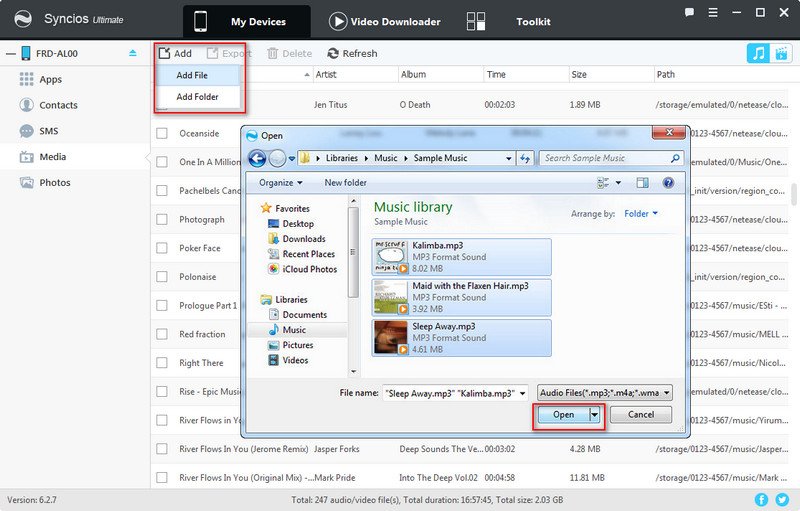Image resolution: width=800 pixels, height=511 pixels.
Task: Click the back arrow in Open dialog
Action: coord(257,159)
